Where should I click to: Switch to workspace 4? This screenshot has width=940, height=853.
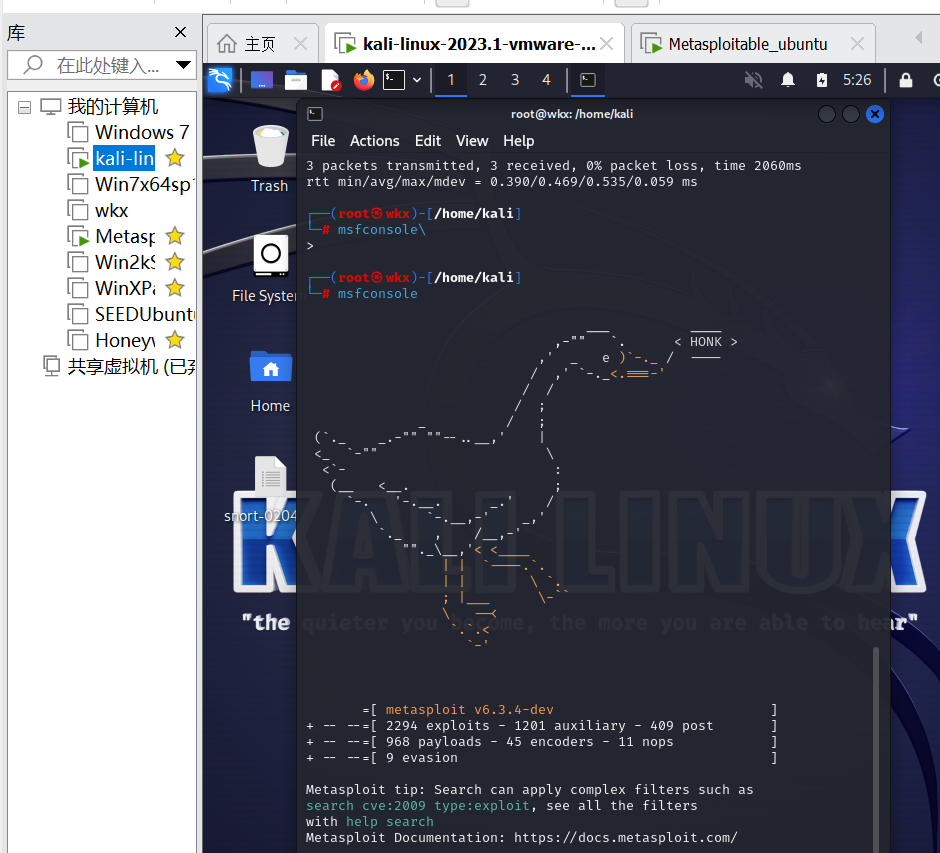(x=546, y=80)
